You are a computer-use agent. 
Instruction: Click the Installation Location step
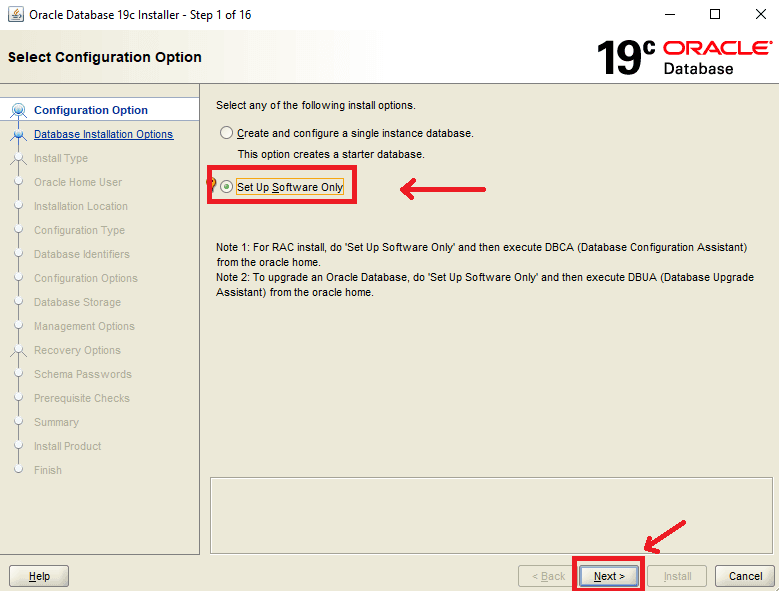coord(81,206)
